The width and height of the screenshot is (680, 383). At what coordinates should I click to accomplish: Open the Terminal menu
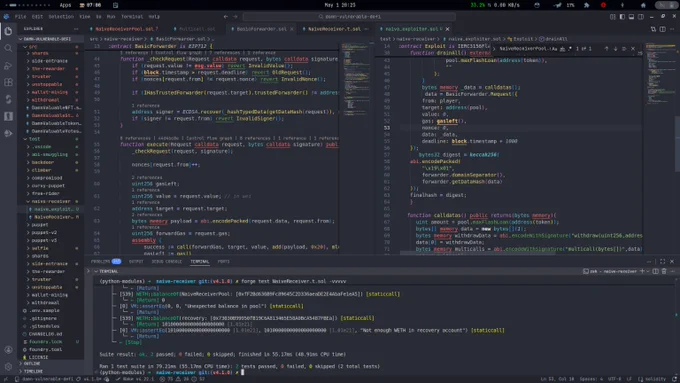click(x=132, y=16)
